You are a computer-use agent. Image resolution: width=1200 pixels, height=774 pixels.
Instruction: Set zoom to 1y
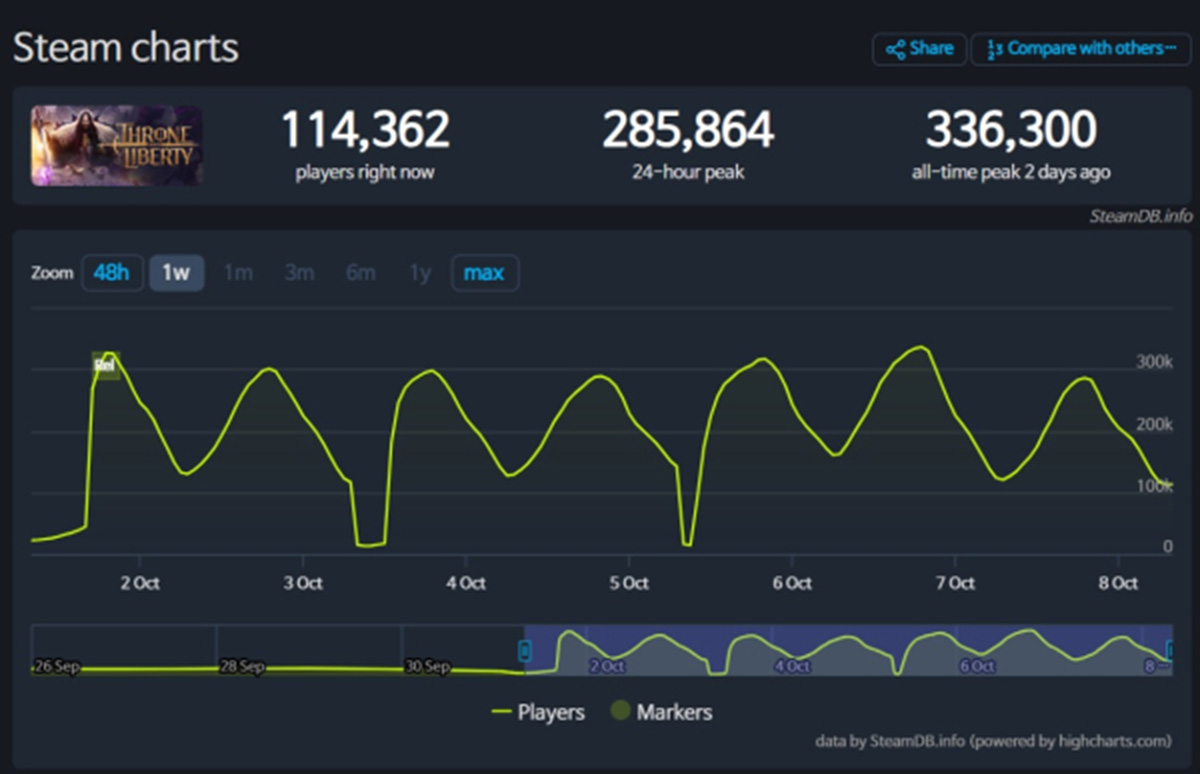click(x=420, y=273)
